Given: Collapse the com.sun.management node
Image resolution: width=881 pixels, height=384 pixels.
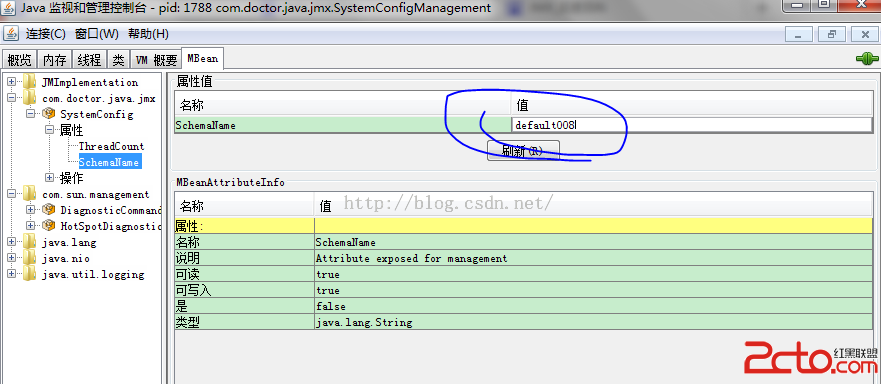Looking at the screenshot, I should (x=11, y=194).
